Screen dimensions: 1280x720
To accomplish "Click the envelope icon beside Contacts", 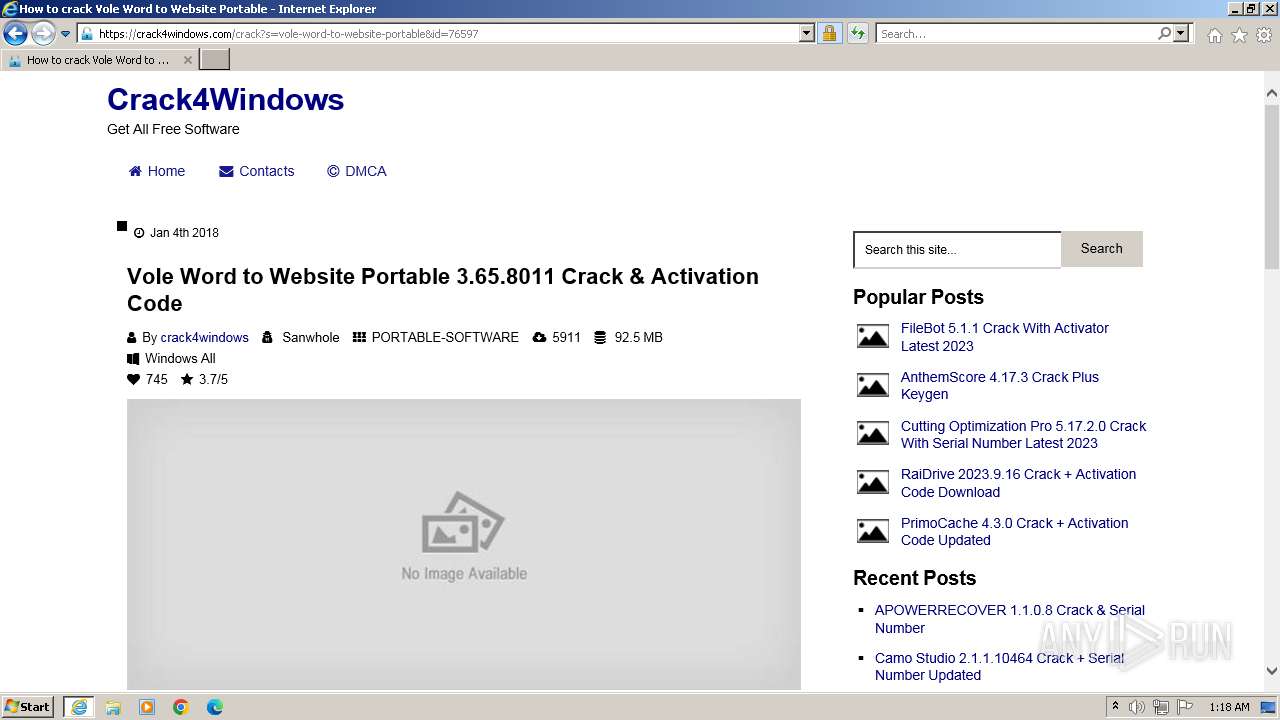I will coord(226,171).
